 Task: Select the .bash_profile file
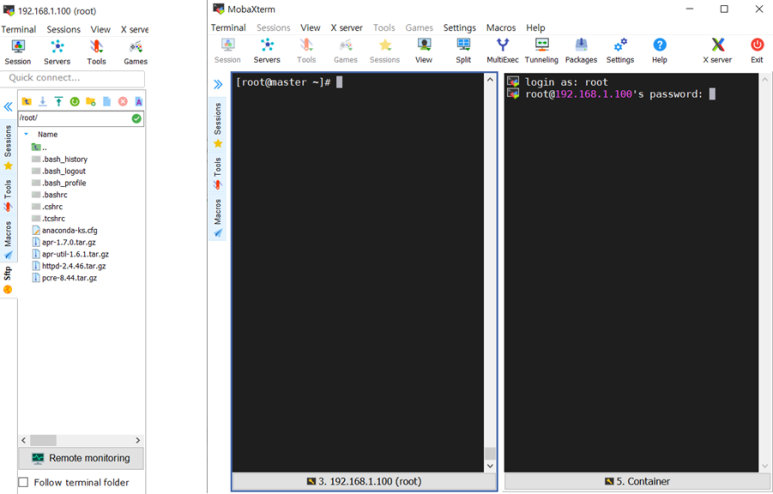pos(59,183)
